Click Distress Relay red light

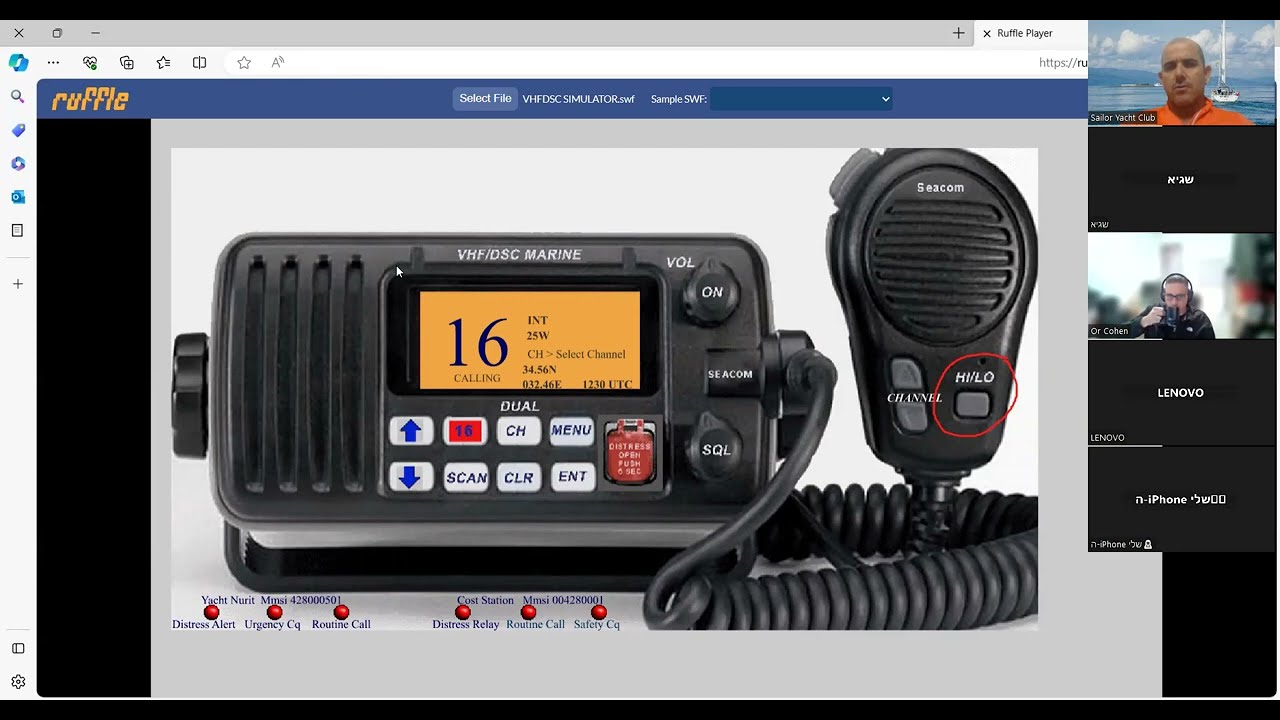point(463,612)
